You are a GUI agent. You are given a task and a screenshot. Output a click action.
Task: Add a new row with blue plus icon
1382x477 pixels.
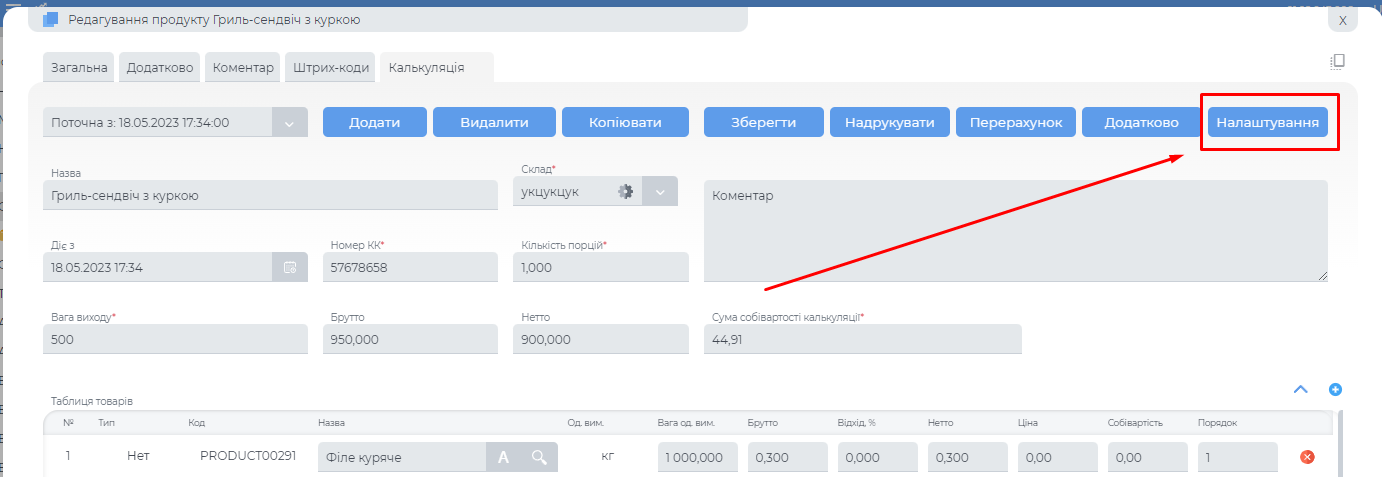point(1335,389)
